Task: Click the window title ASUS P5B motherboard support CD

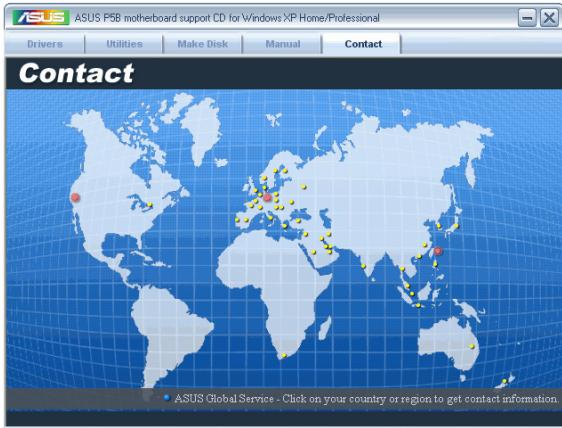Action: tap(227, 18)
